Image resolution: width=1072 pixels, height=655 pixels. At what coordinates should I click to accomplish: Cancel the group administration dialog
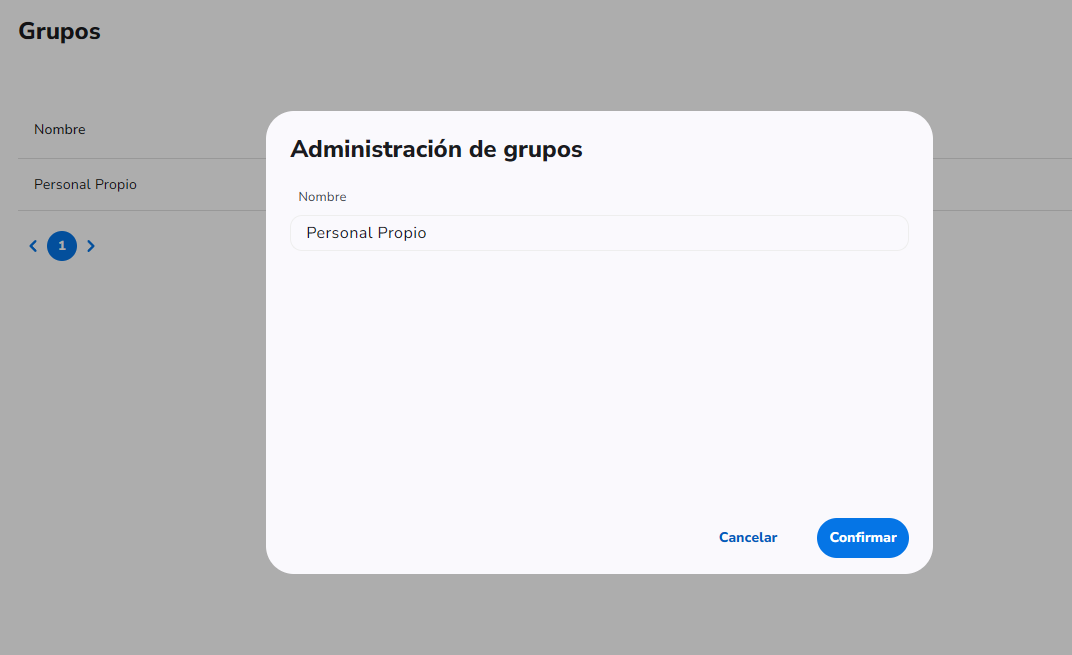tap(748, 537)
